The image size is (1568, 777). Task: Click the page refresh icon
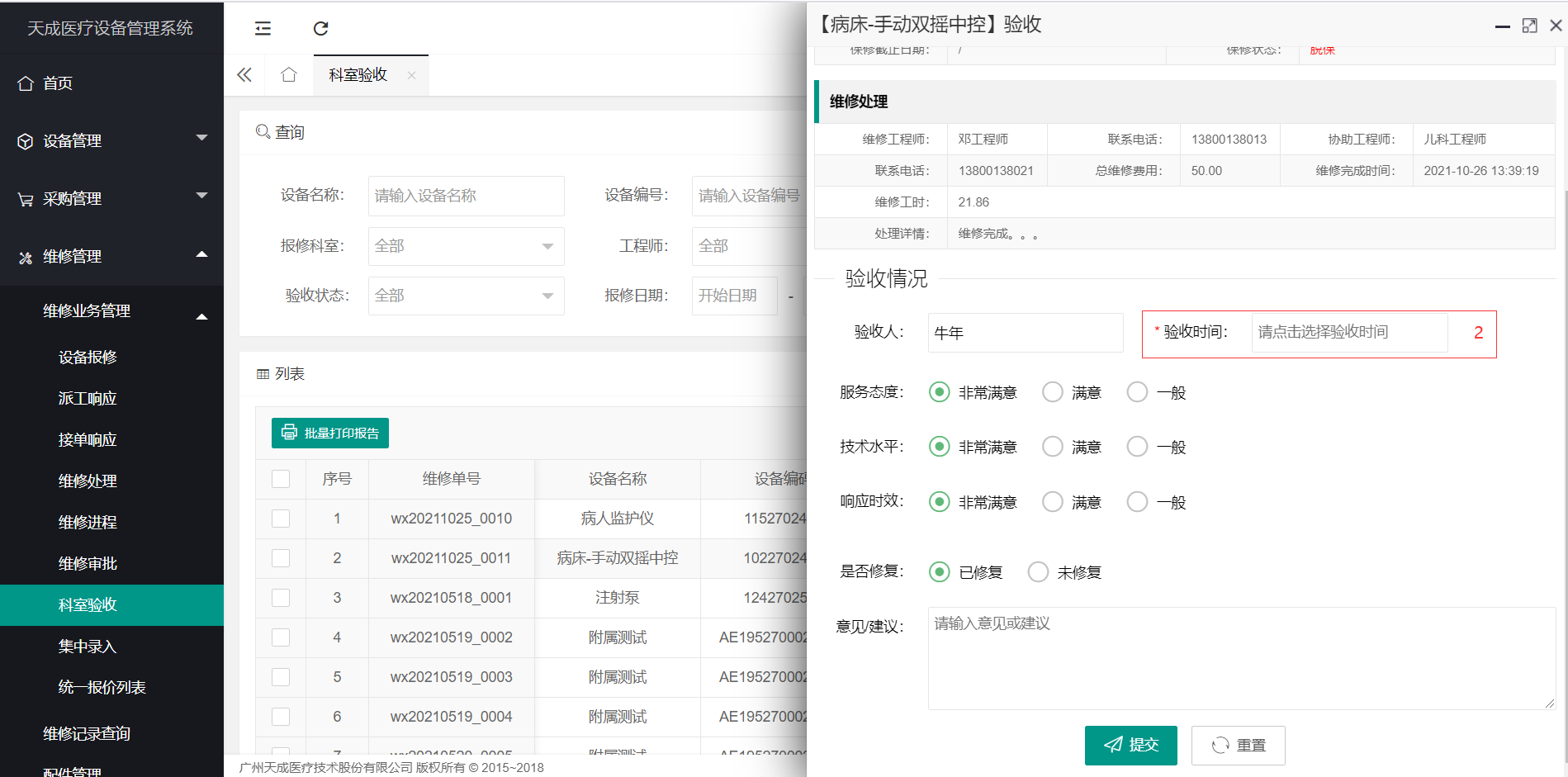[x=320, y=29]
